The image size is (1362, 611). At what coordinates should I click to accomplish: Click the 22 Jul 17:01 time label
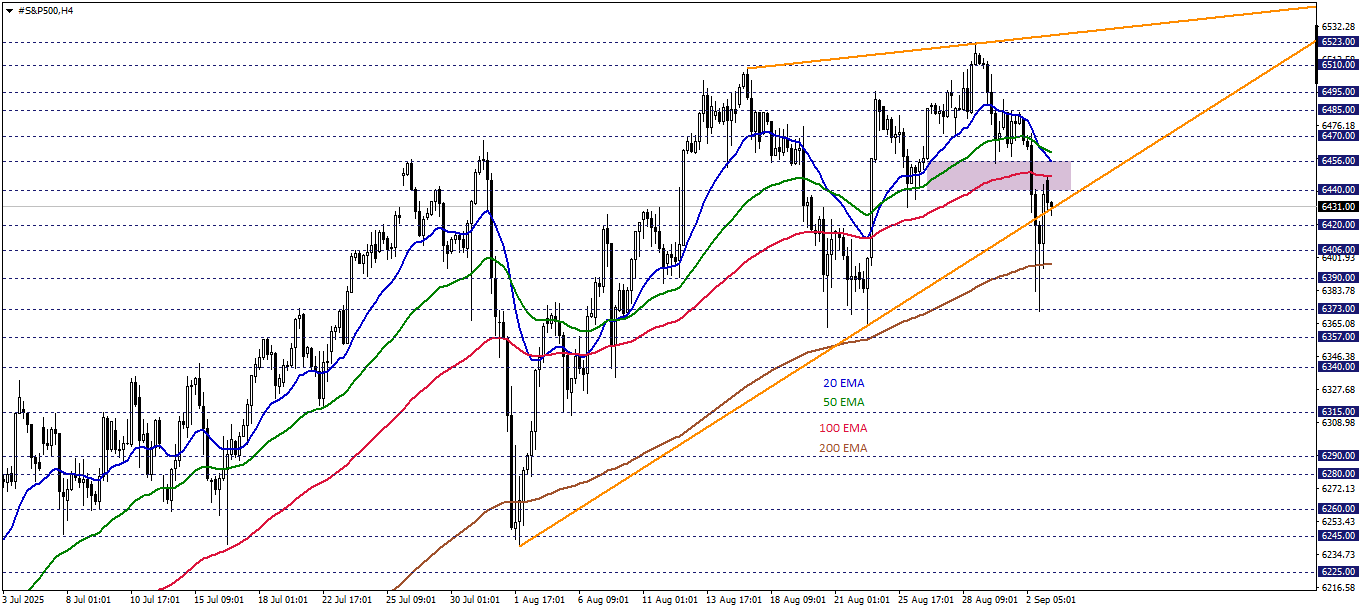[345, 600]
